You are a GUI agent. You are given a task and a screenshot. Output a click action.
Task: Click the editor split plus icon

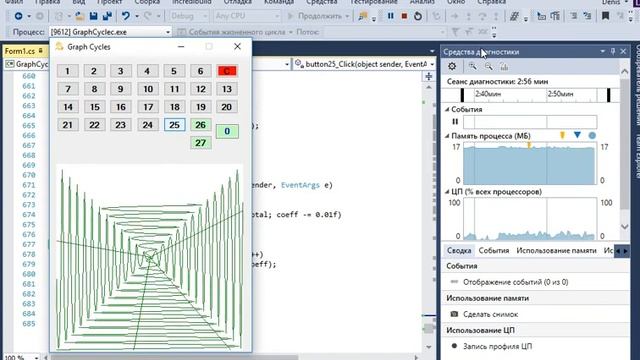(x=429, y=76)
